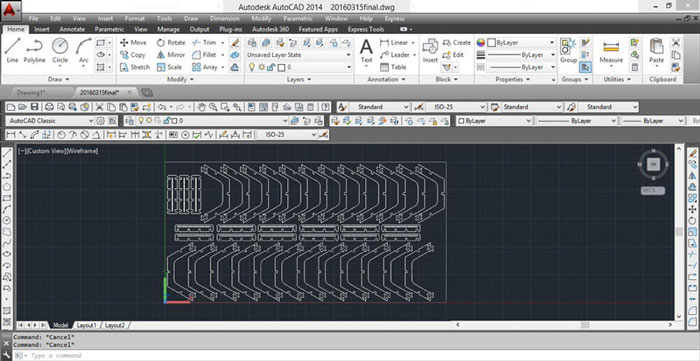Screen dimensions: 700x361
Task: Select the Line tool in ribbon
Action: pyautogui.click(x=12, y=50)
